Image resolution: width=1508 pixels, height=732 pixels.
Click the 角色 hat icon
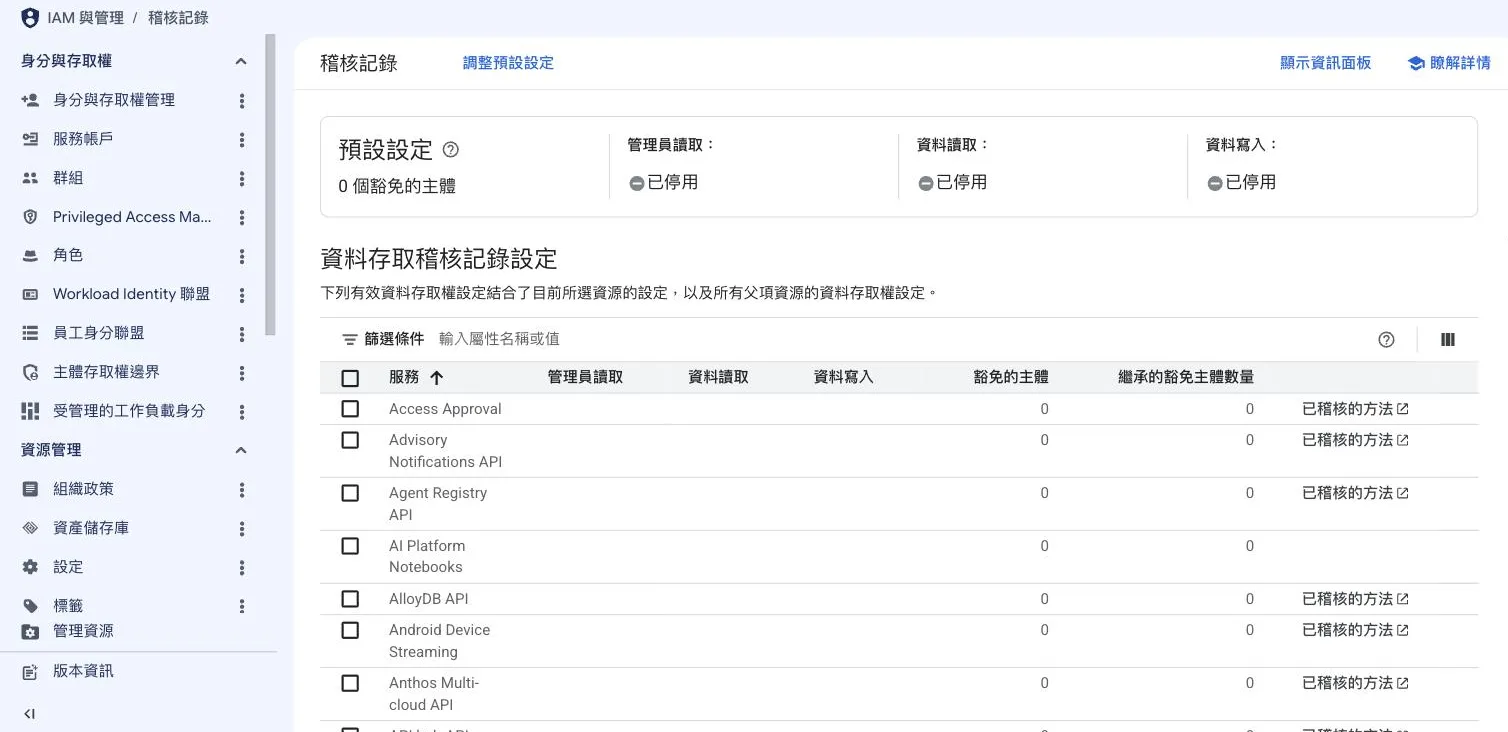[x=30, y=256]
